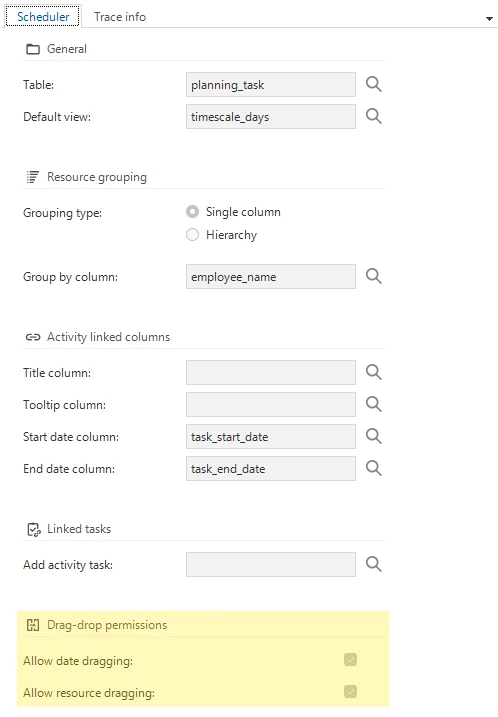498x717 pixels.
Task: Open the Tooltip column lookup
Action: 374,404
